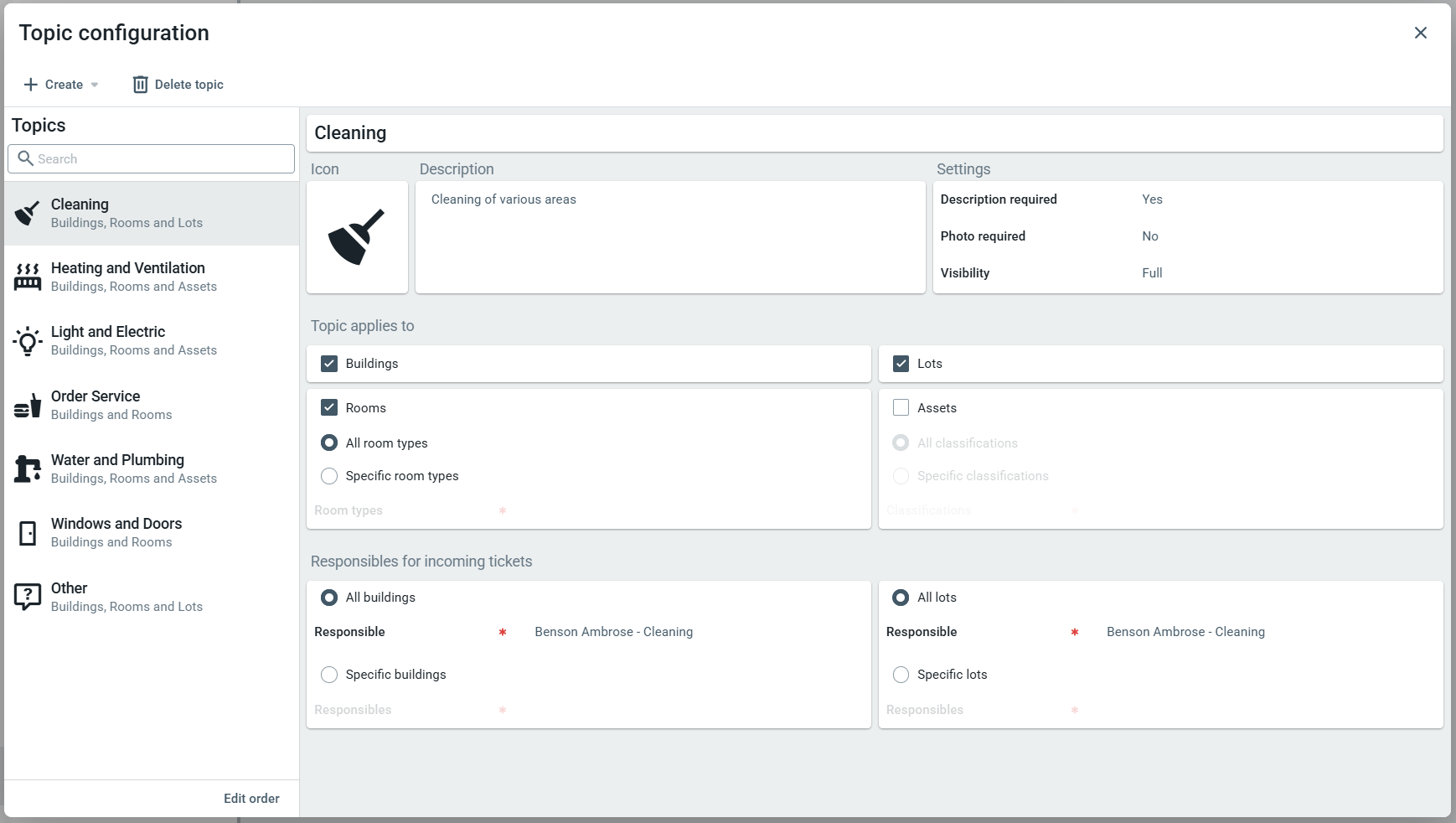Uncheck the Buildings checkbox

pos(329,364)
